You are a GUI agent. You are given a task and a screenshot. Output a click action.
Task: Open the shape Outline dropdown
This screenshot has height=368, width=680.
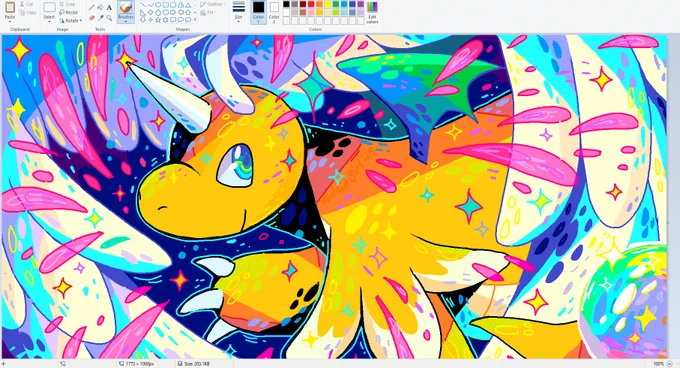212,4
